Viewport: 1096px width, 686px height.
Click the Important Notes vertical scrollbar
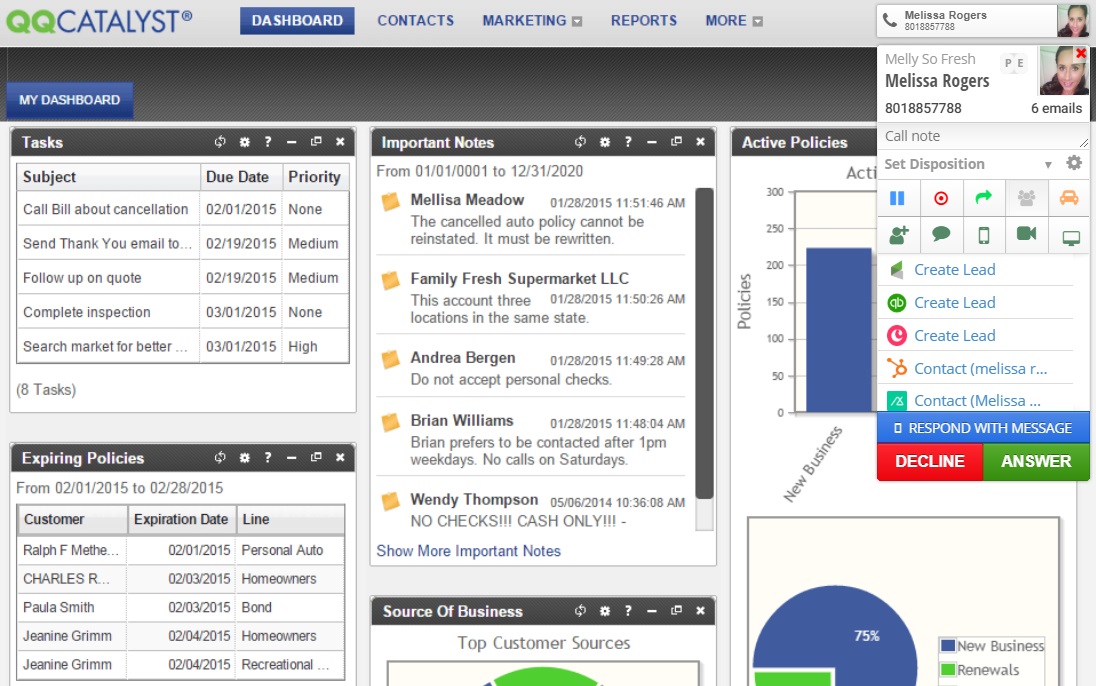click(x=705, y=343)
